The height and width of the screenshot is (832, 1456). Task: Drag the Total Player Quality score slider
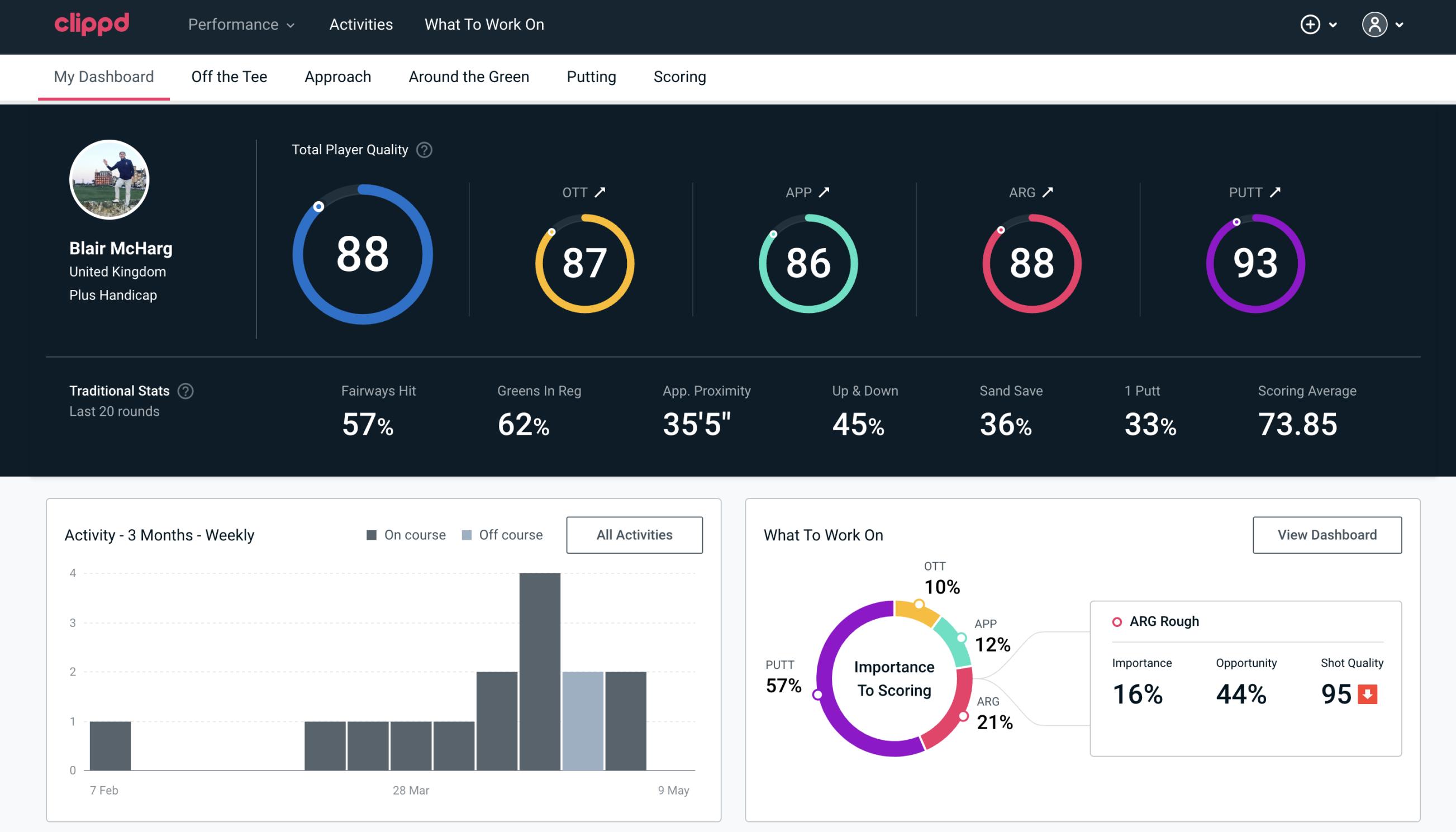(x=317, y=207)
